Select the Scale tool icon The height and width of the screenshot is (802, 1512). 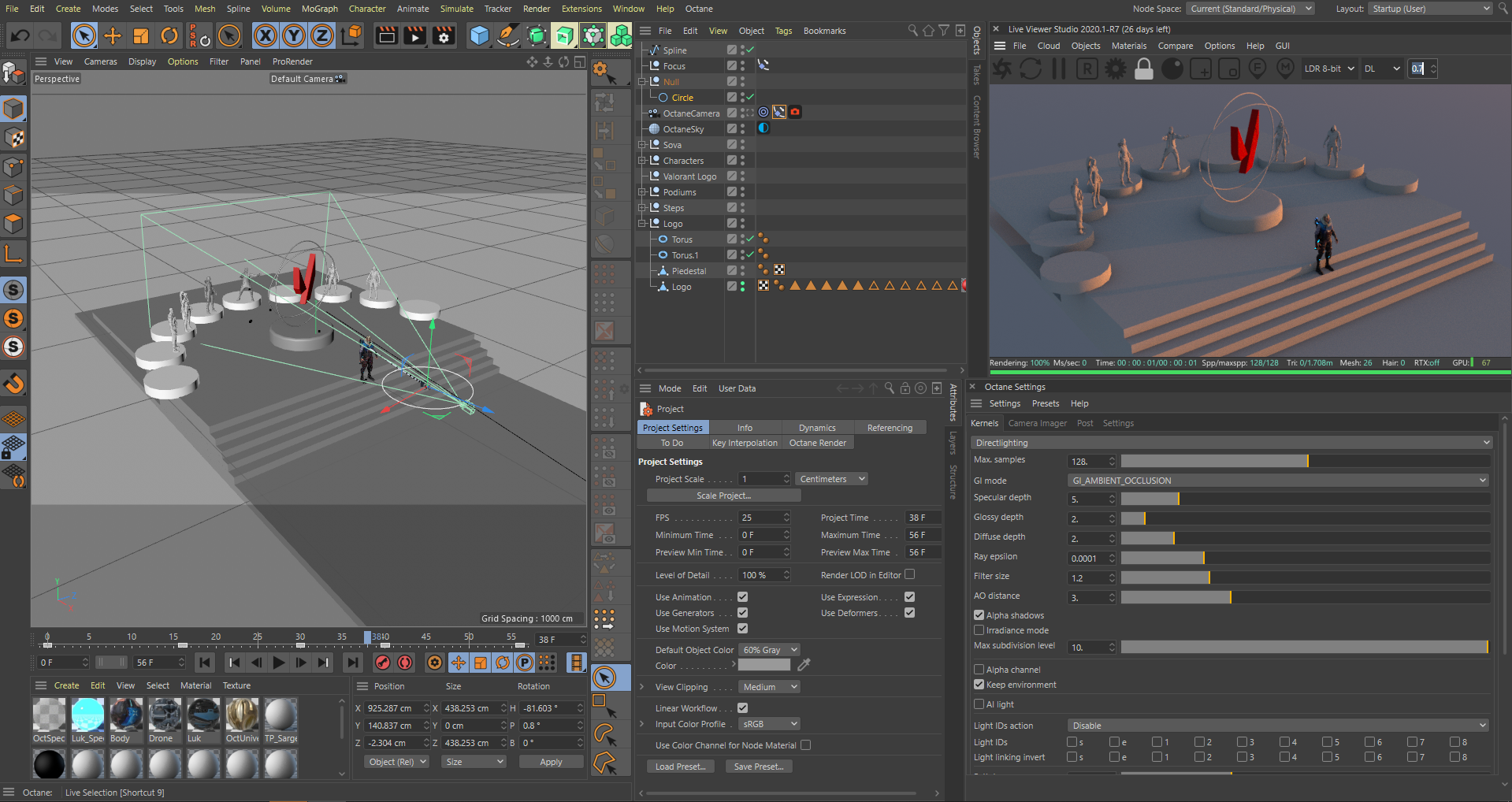pyautogui.click(x=141, y=35)
